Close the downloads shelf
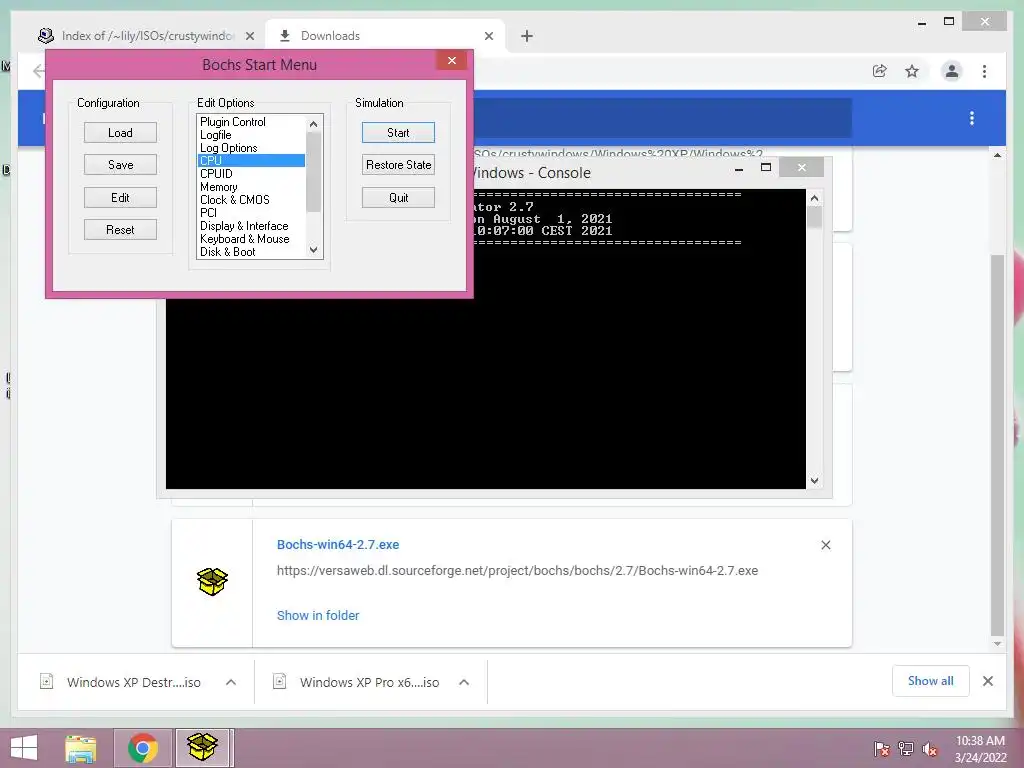The width and height of the screenshot is (1024, 768). [987, 681]
